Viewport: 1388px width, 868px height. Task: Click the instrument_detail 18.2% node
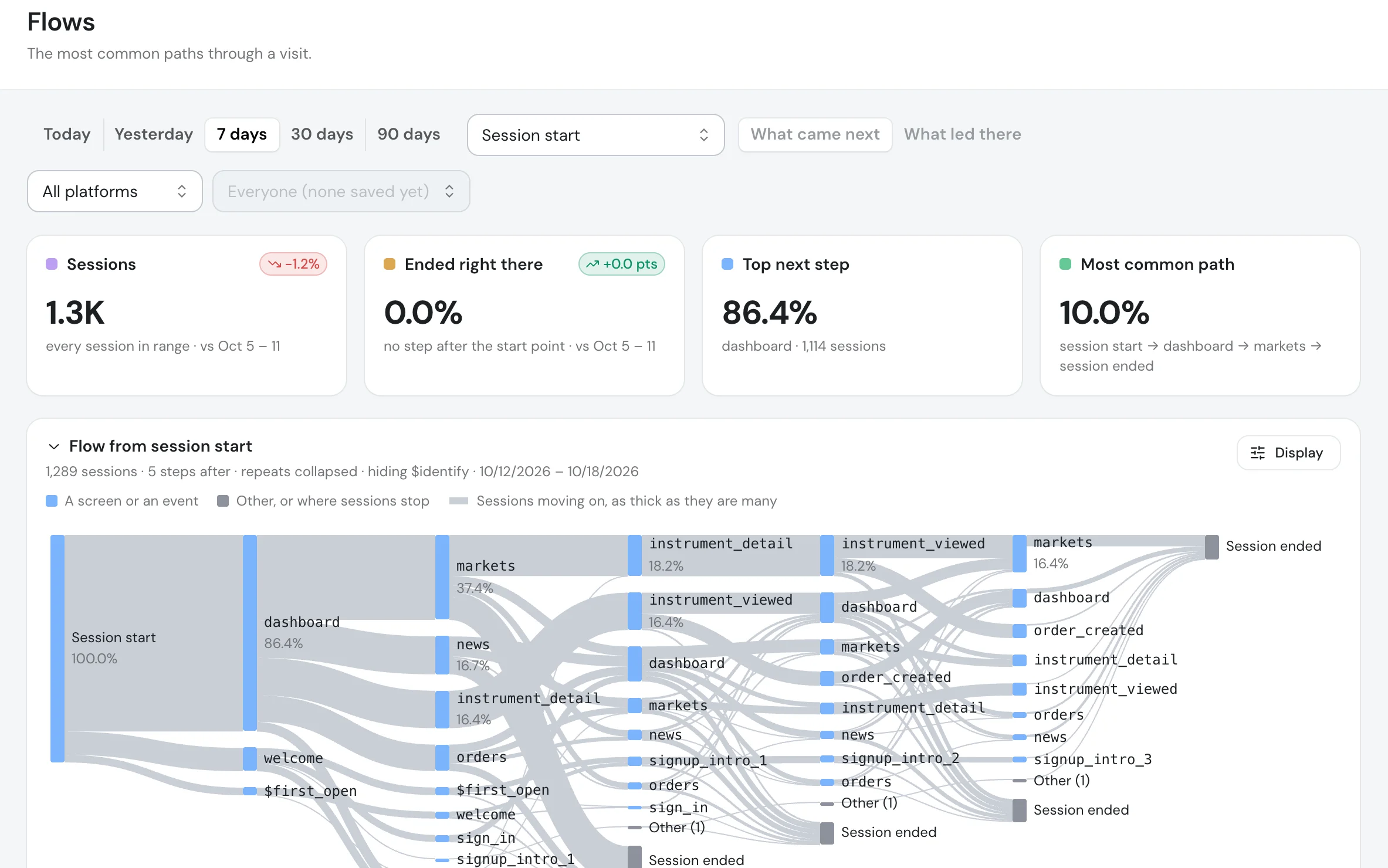[x=635, y=555]
